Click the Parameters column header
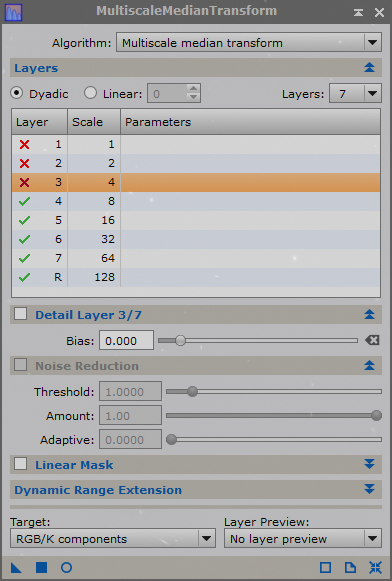The image size is (392, 581). pos(250,122)
